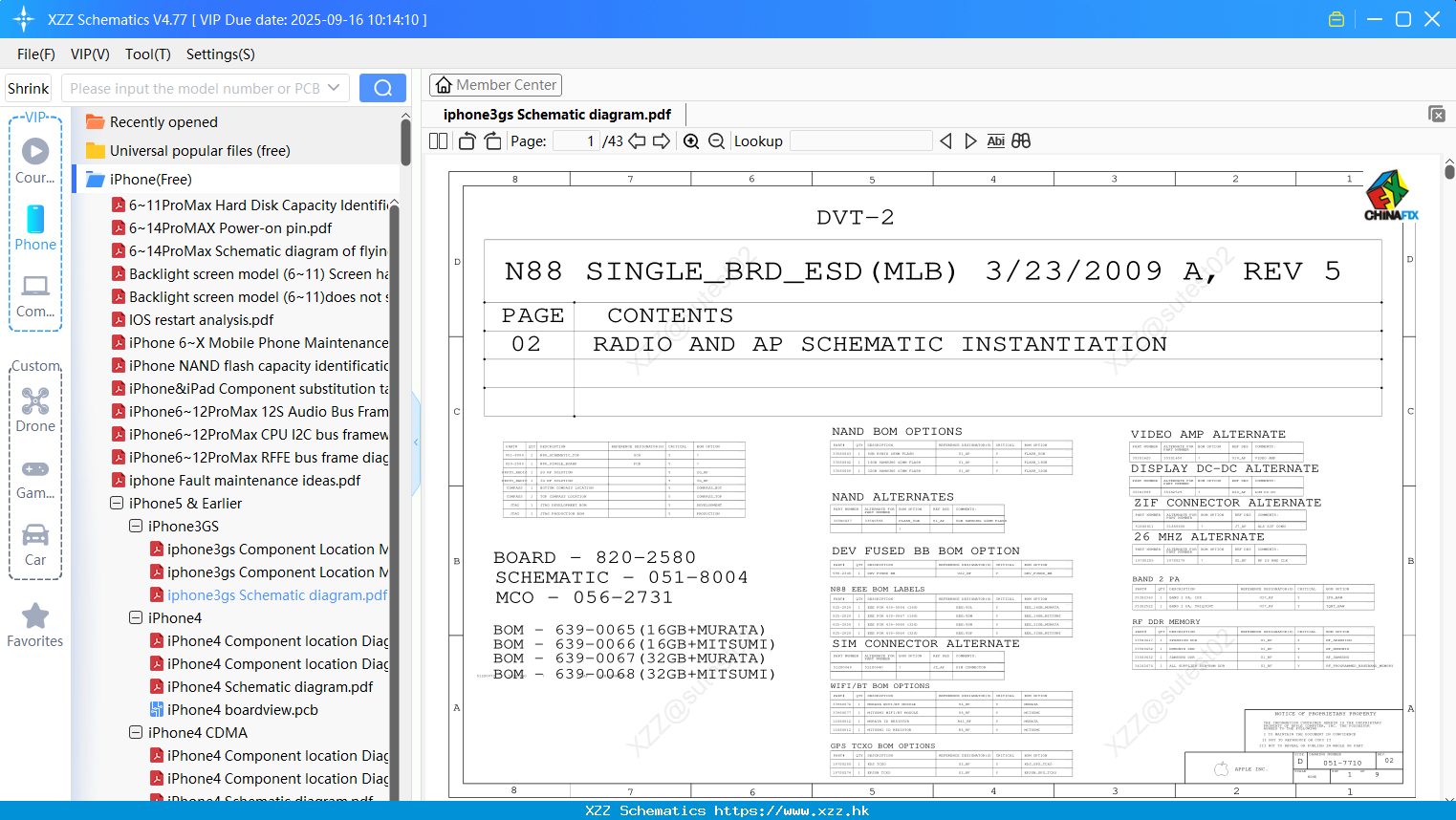Viewport: 1456px width, 820px height.
Task: Open Favorites star in sidebar
Action: pyautogui.click(x=35, y=625)
